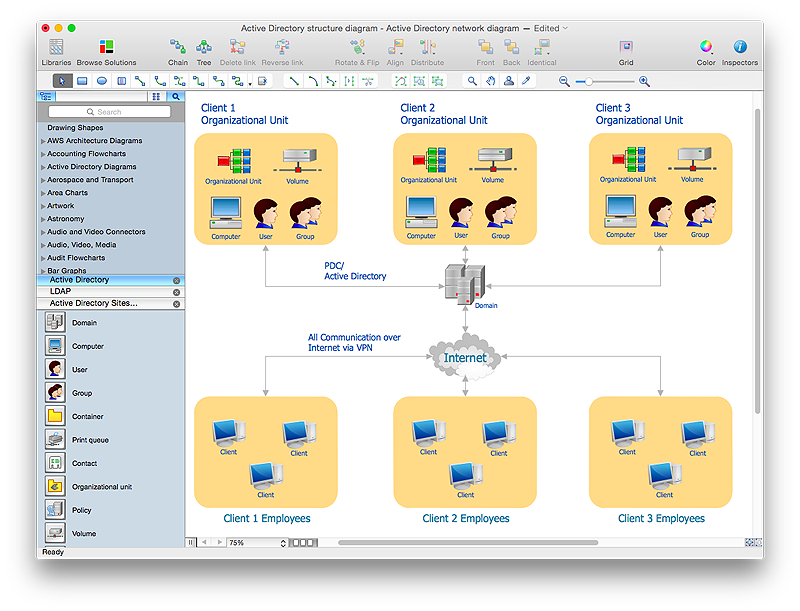Click the magnifier zoom tool
This screenshot has height=611, width=800.
tap(472, 81)
